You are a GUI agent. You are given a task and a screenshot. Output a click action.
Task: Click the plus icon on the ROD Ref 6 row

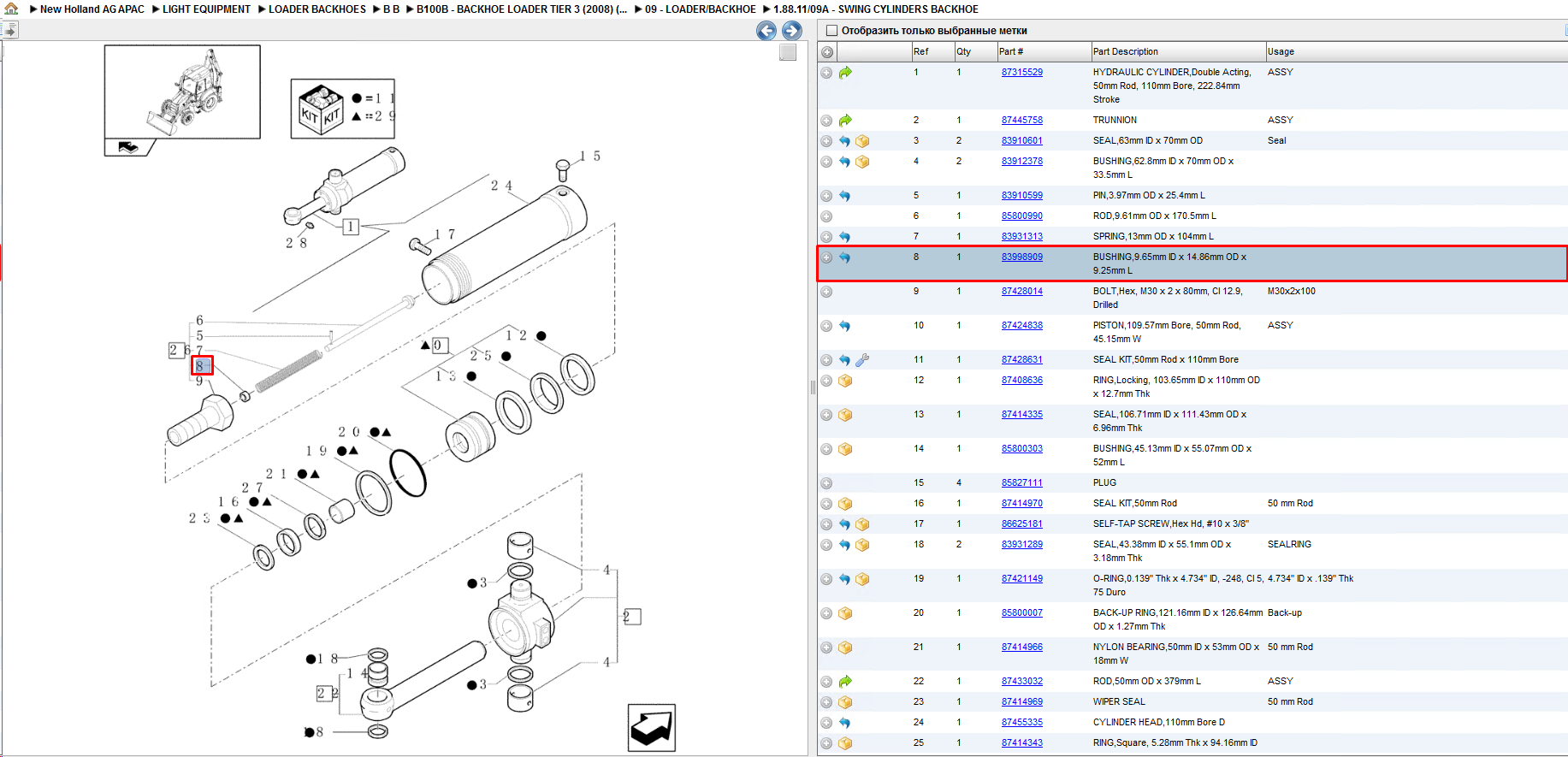pos(826,216)
